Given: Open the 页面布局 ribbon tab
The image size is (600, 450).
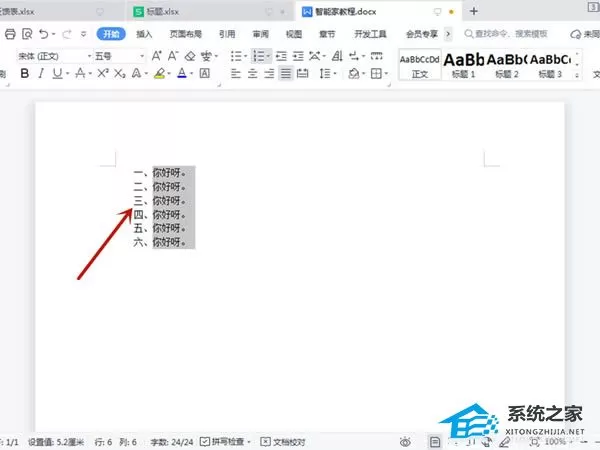Looking at the screenshot, I should pos(186,34).
